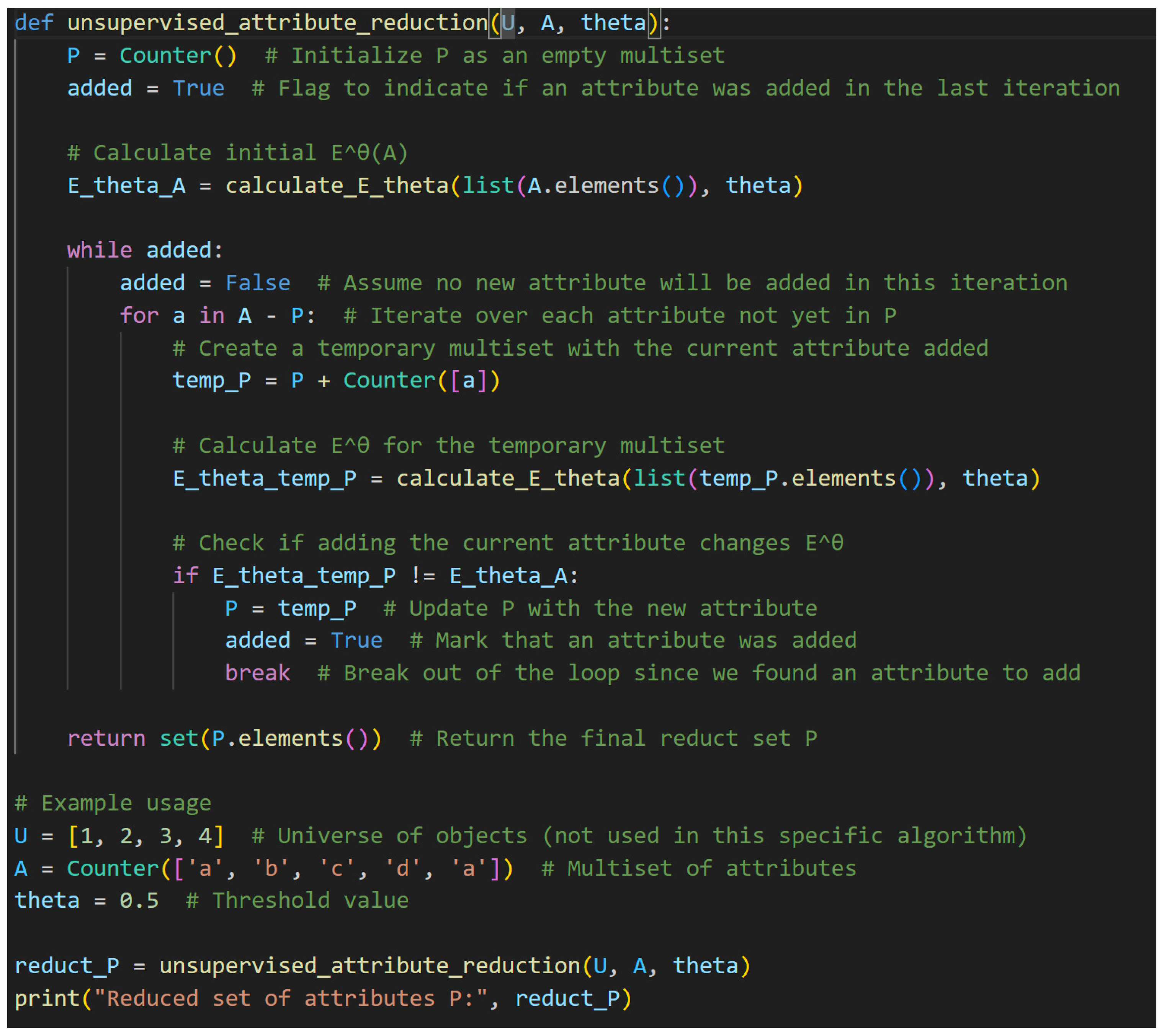The height and width of the screenshot is (1036, 1164).
Task: Click the if keyword comparing E_theta values
Action: [185, 575]
